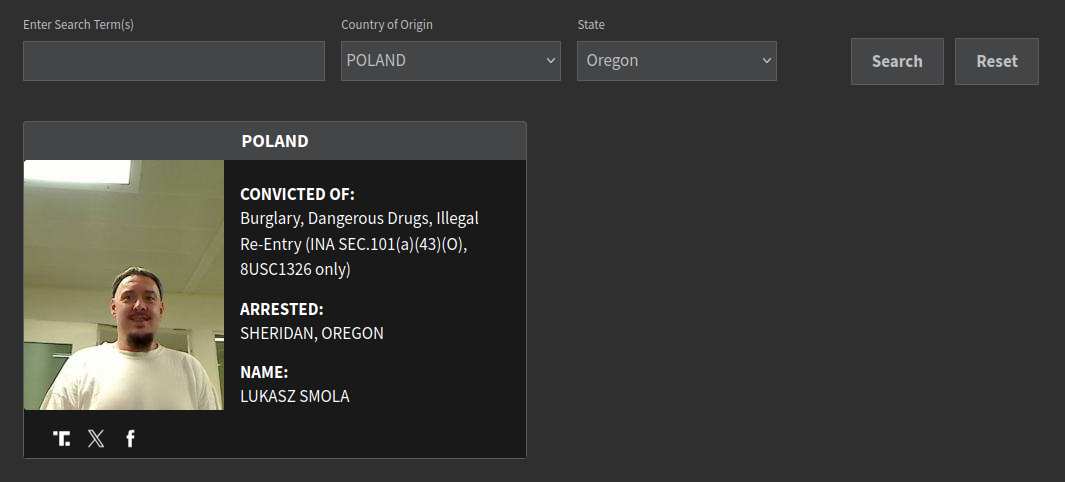
Task: Select the 8USC1326 only) text
Action: point(295,270)
